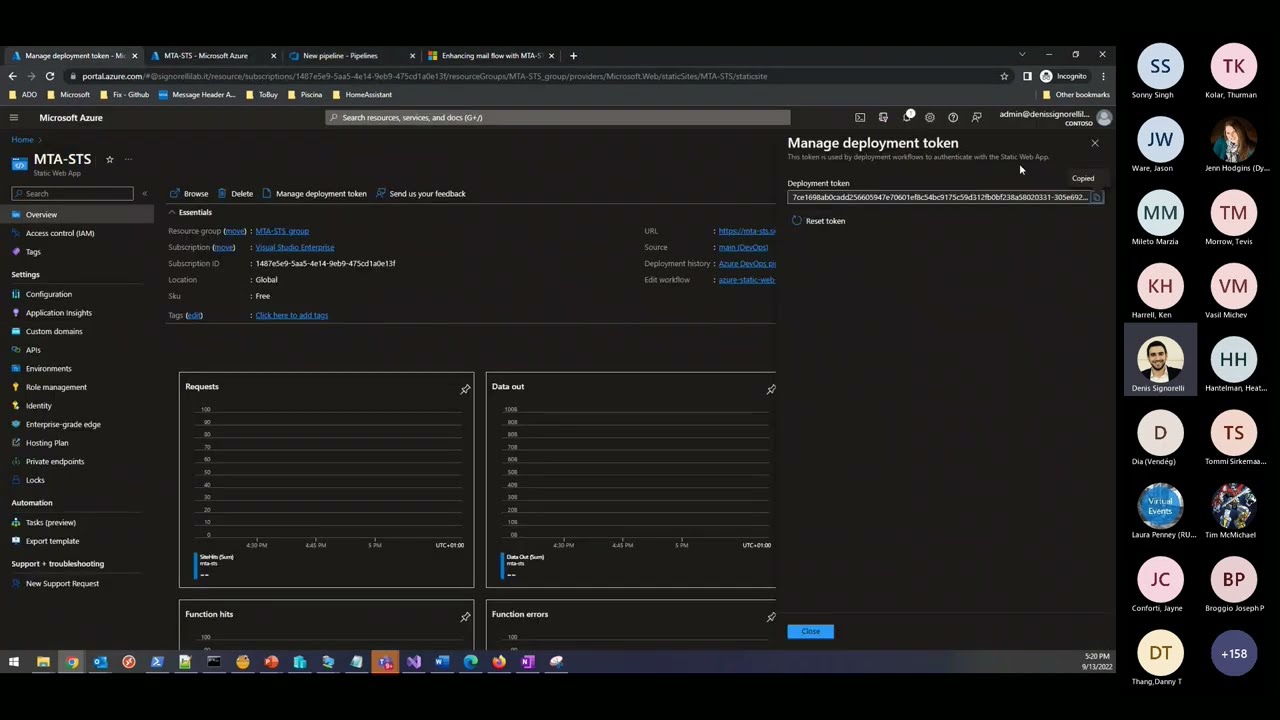This screenshot has width=1280, height=720.
Task: Open MTA-STS more options ellipsis
Action: pos(128,160)
